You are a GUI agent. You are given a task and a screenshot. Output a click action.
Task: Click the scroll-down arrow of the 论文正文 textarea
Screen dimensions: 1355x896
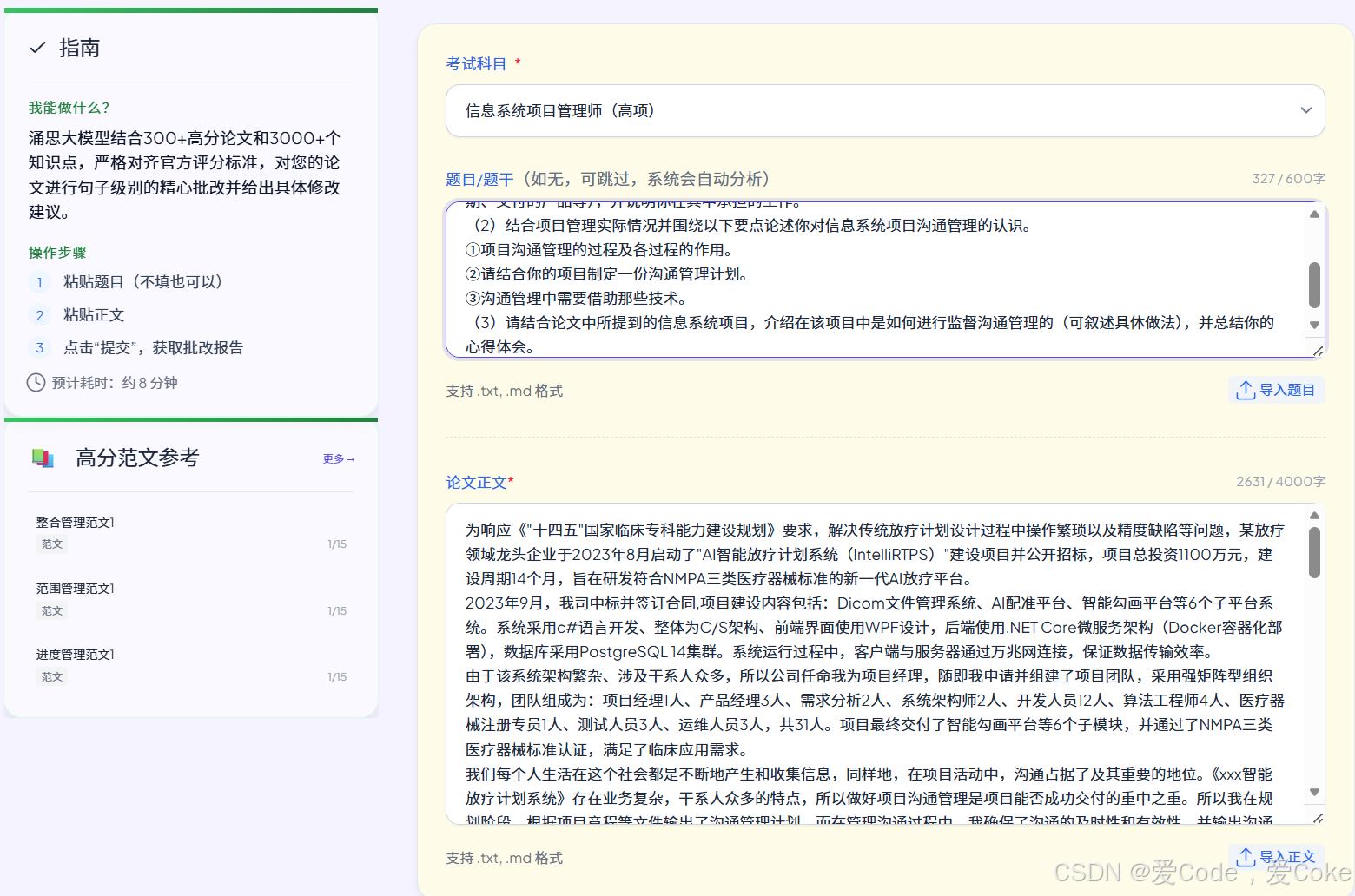(1314, 792)
